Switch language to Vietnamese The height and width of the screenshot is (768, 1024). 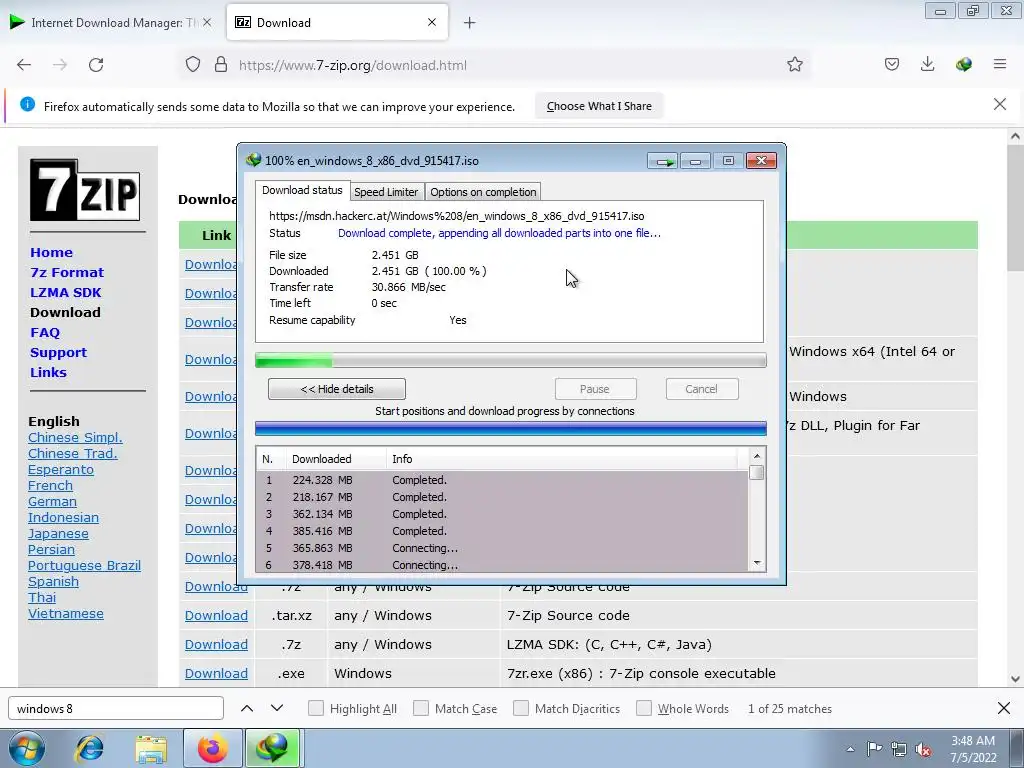click(66, 613)
